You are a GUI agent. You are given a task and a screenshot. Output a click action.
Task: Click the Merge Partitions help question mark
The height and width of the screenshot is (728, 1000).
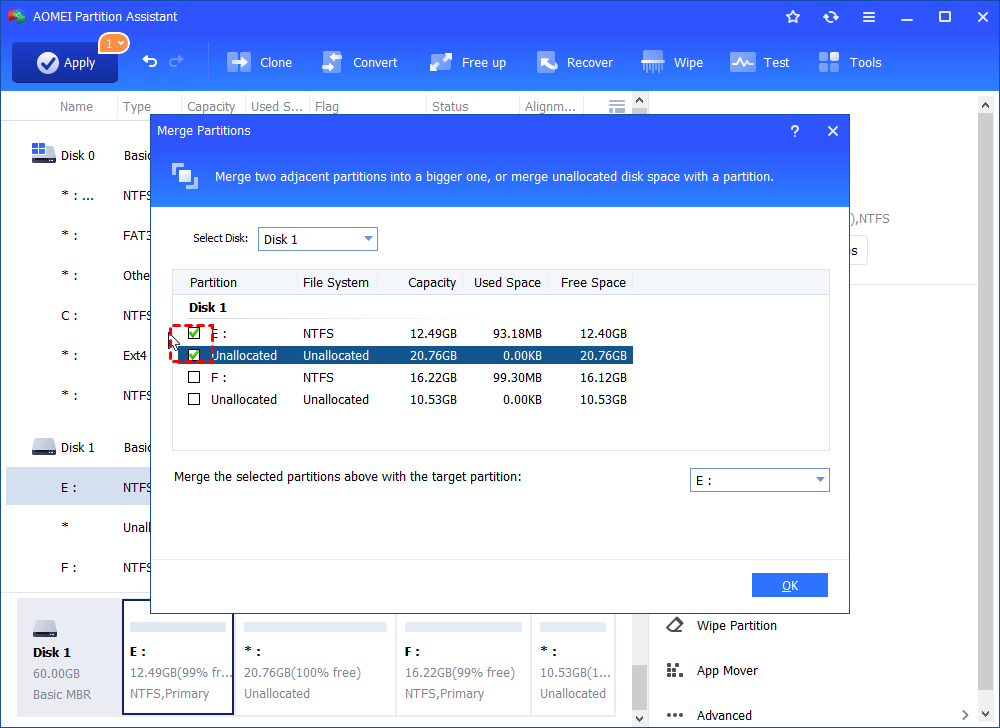tap(795, 131)
